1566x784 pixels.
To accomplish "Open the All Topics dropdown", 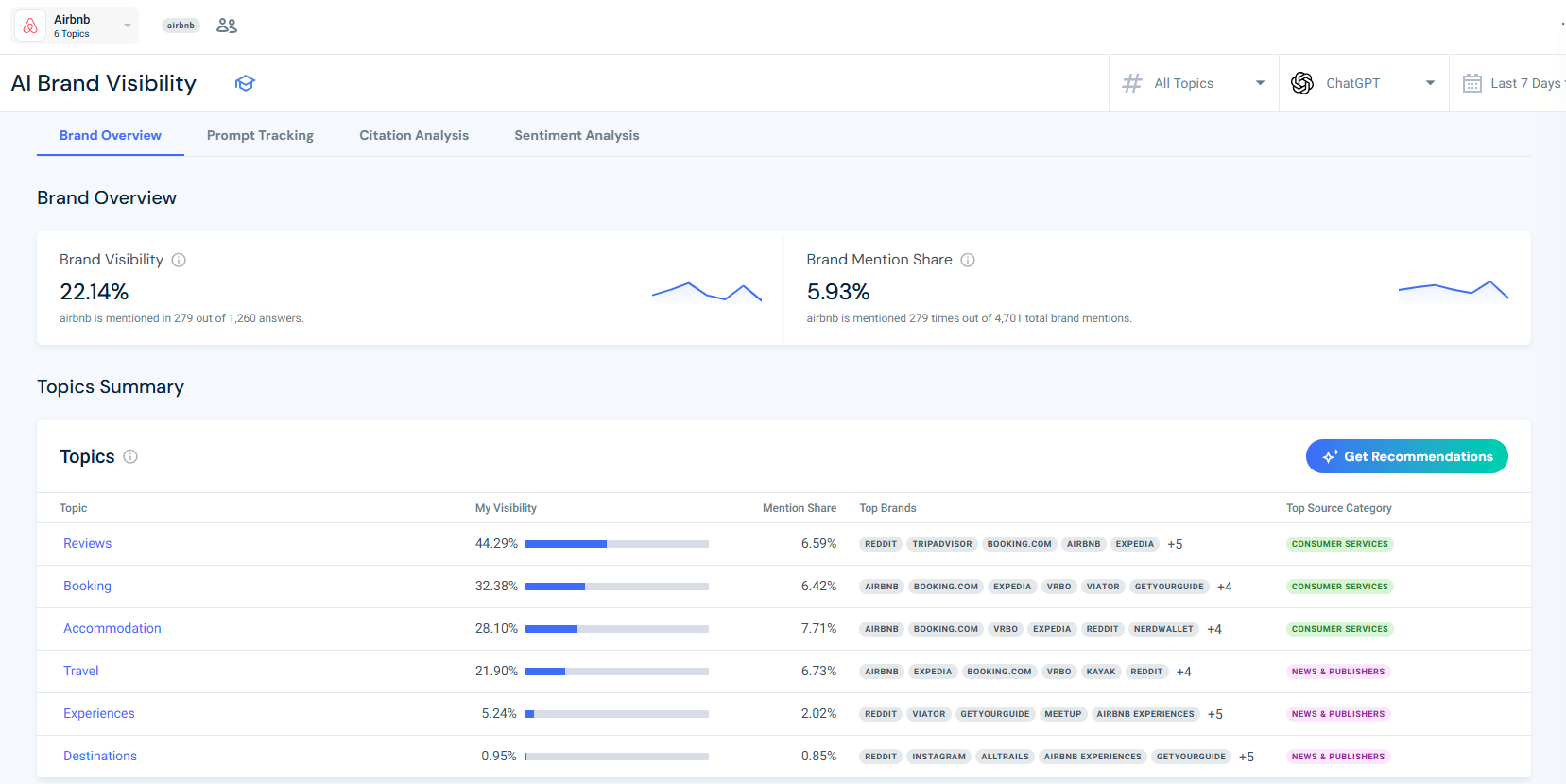I will click(1194, 83).
